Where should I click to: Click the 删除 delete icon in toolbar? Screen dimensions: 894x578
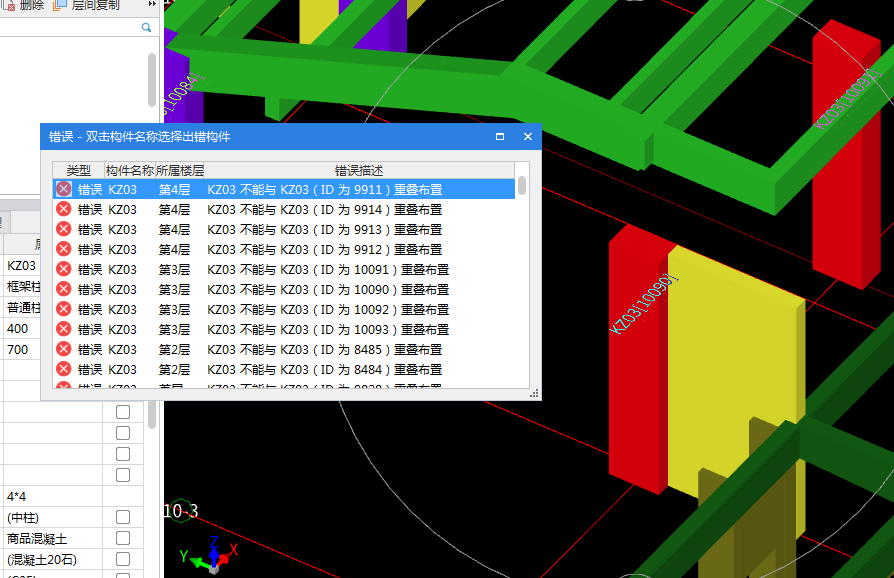(x=9, y=5)
